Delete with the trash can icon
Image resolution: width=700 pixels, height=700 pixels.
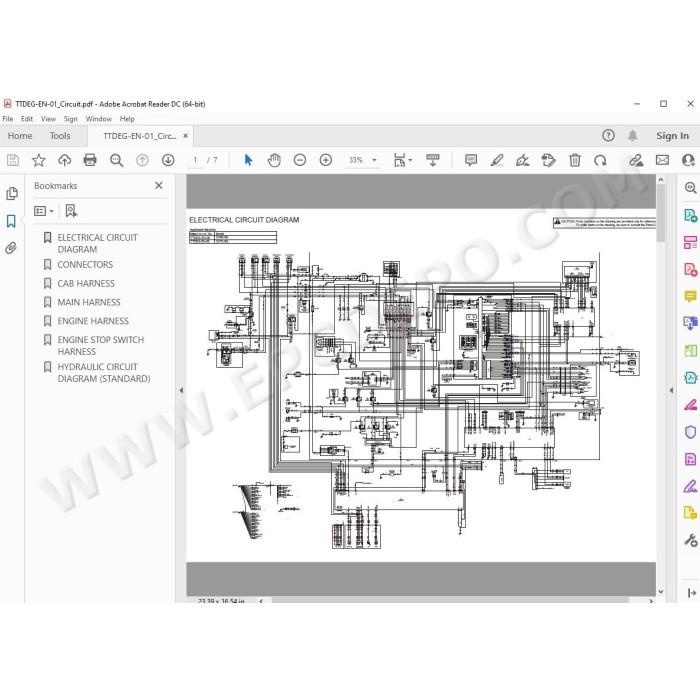pos(575,160)
